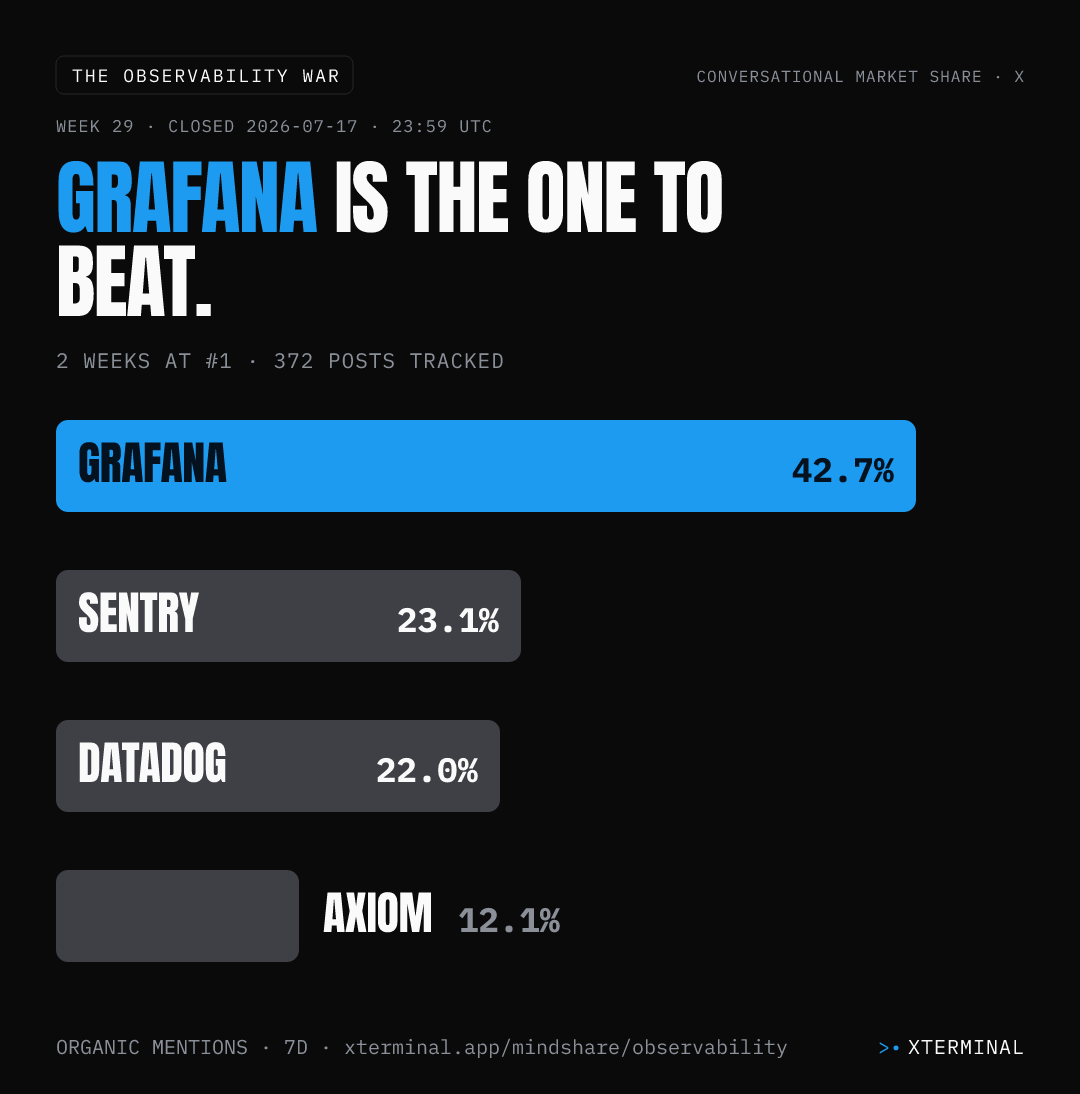The width and height of the screenshot is (1080, 1094).
Task: Click the XTERMINAL brand name
Action: coord(966,1048)
